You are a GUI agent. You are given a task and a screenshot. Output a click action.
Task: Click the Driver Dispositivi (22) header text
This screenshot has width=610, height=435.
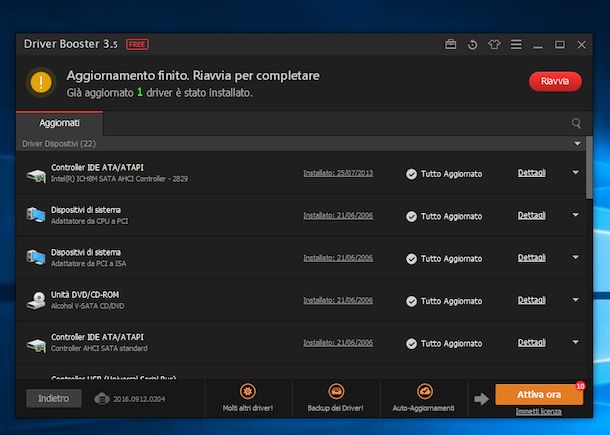pos(59,144)
